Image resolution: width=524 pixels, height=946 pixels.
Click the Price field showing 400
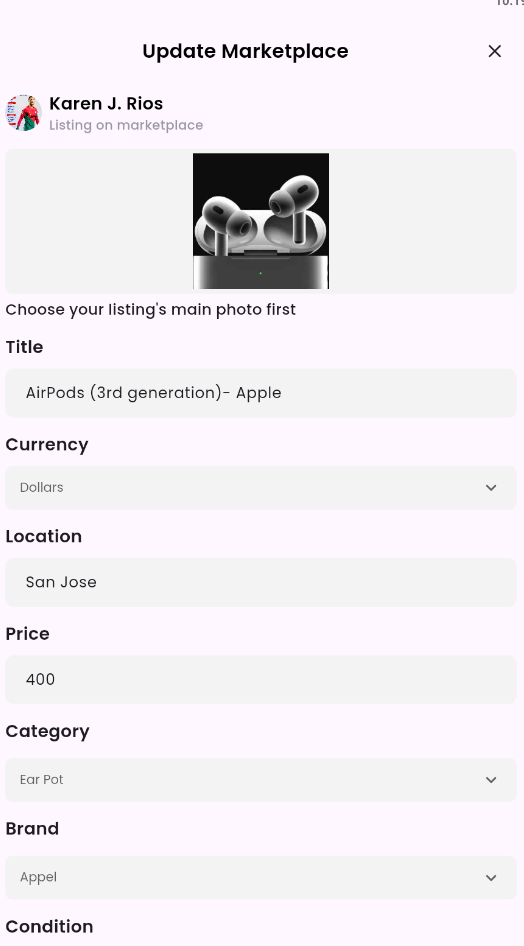tap(261, 679)
